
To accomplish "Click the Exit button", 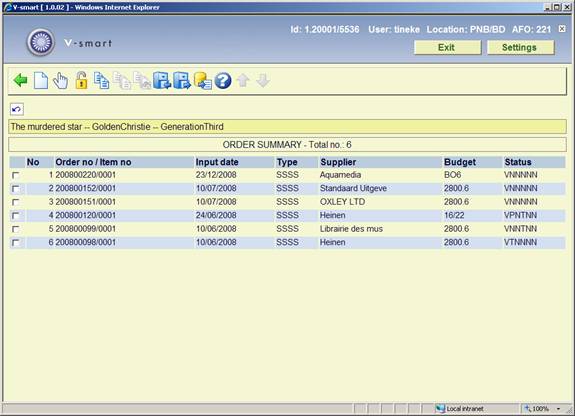I will pyautogui.click(x=447, y=47).
